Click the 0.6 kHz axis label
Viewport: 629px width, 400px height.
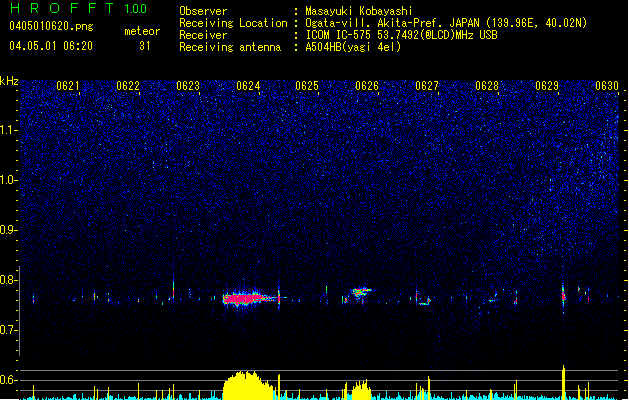pos(9,380)
